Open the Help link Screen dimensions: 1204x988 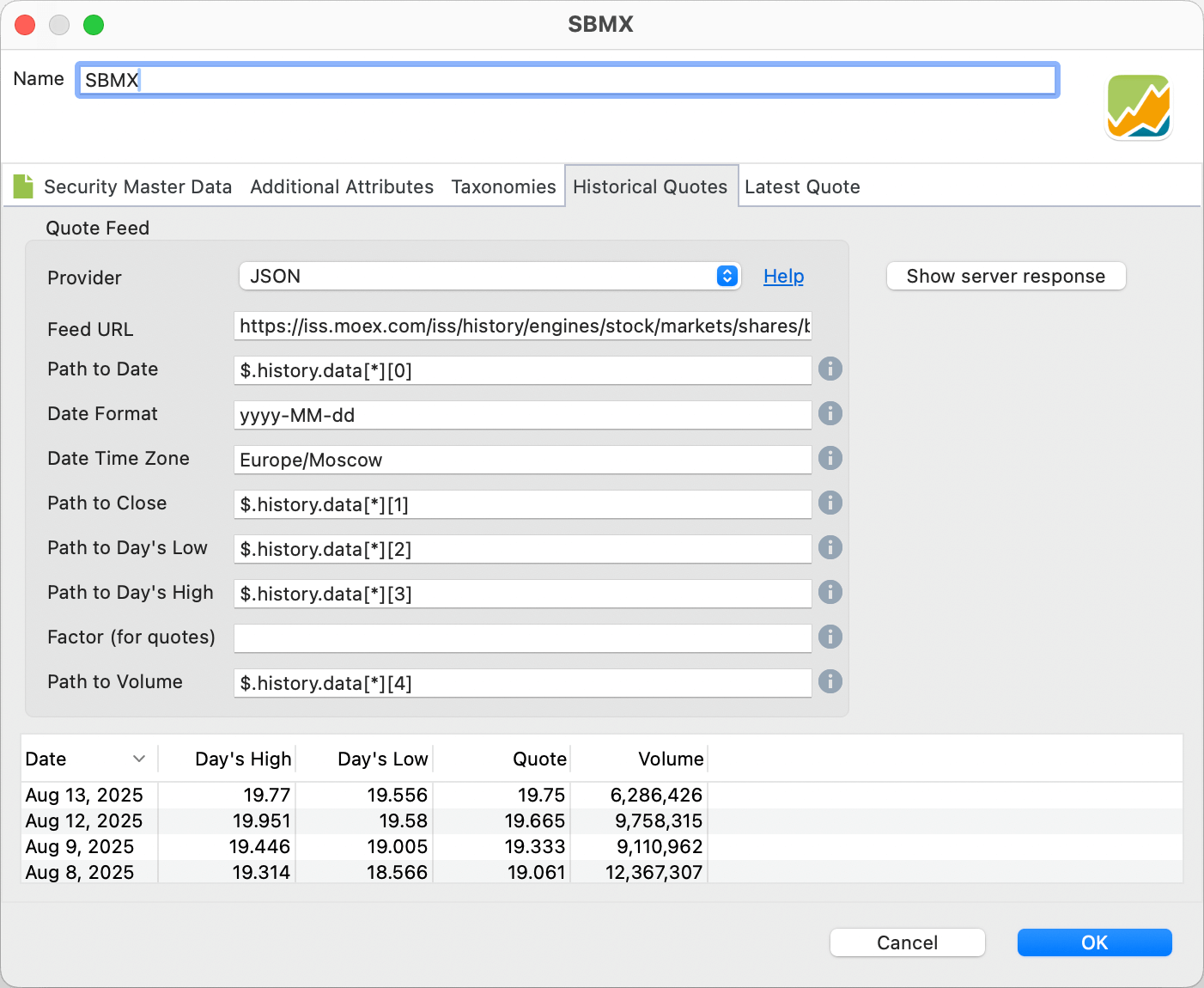(x=783, y=277)
